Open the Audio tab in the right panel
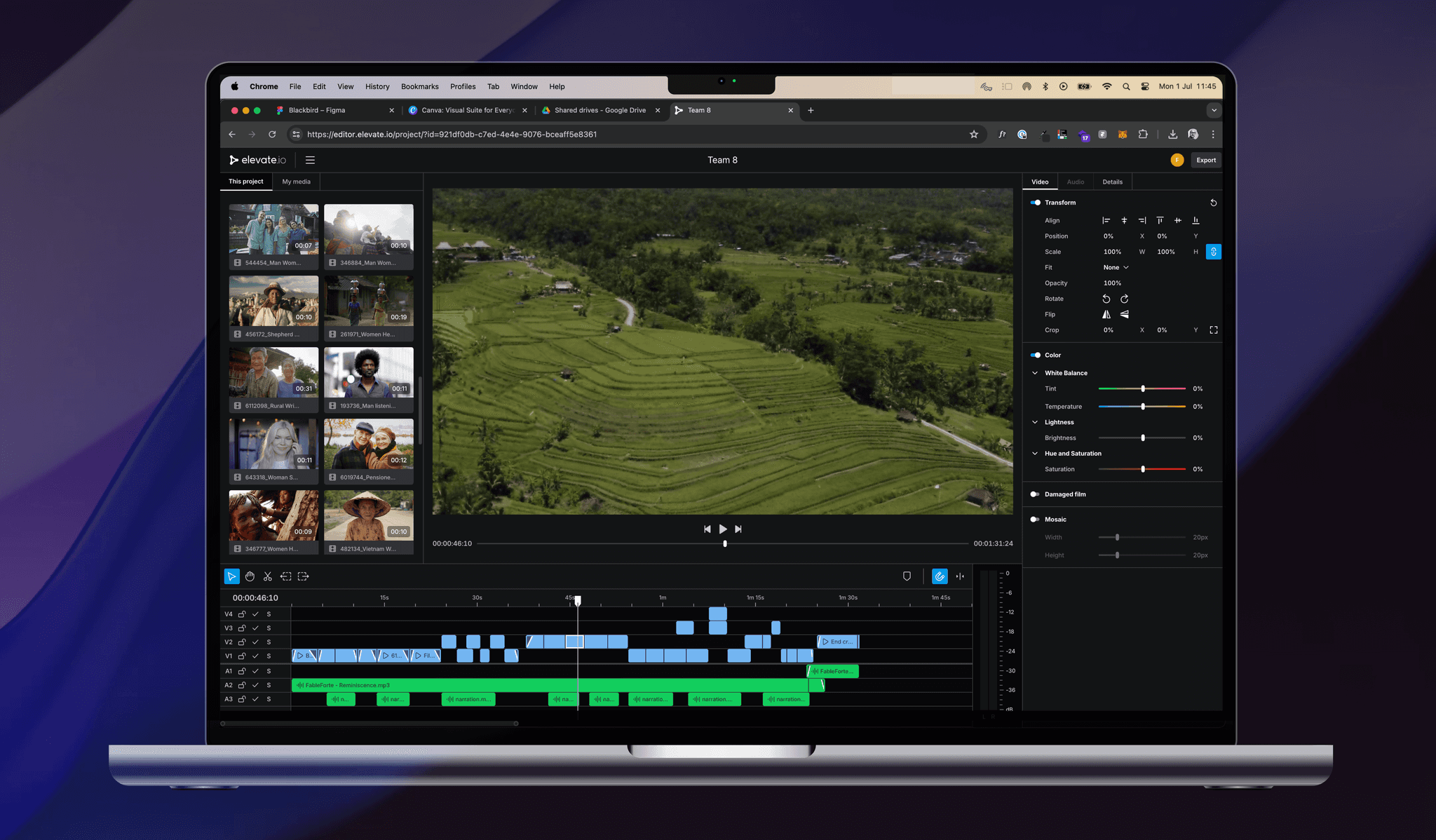This screenshot has width=1436, height=840. [x=1076, y=182]
